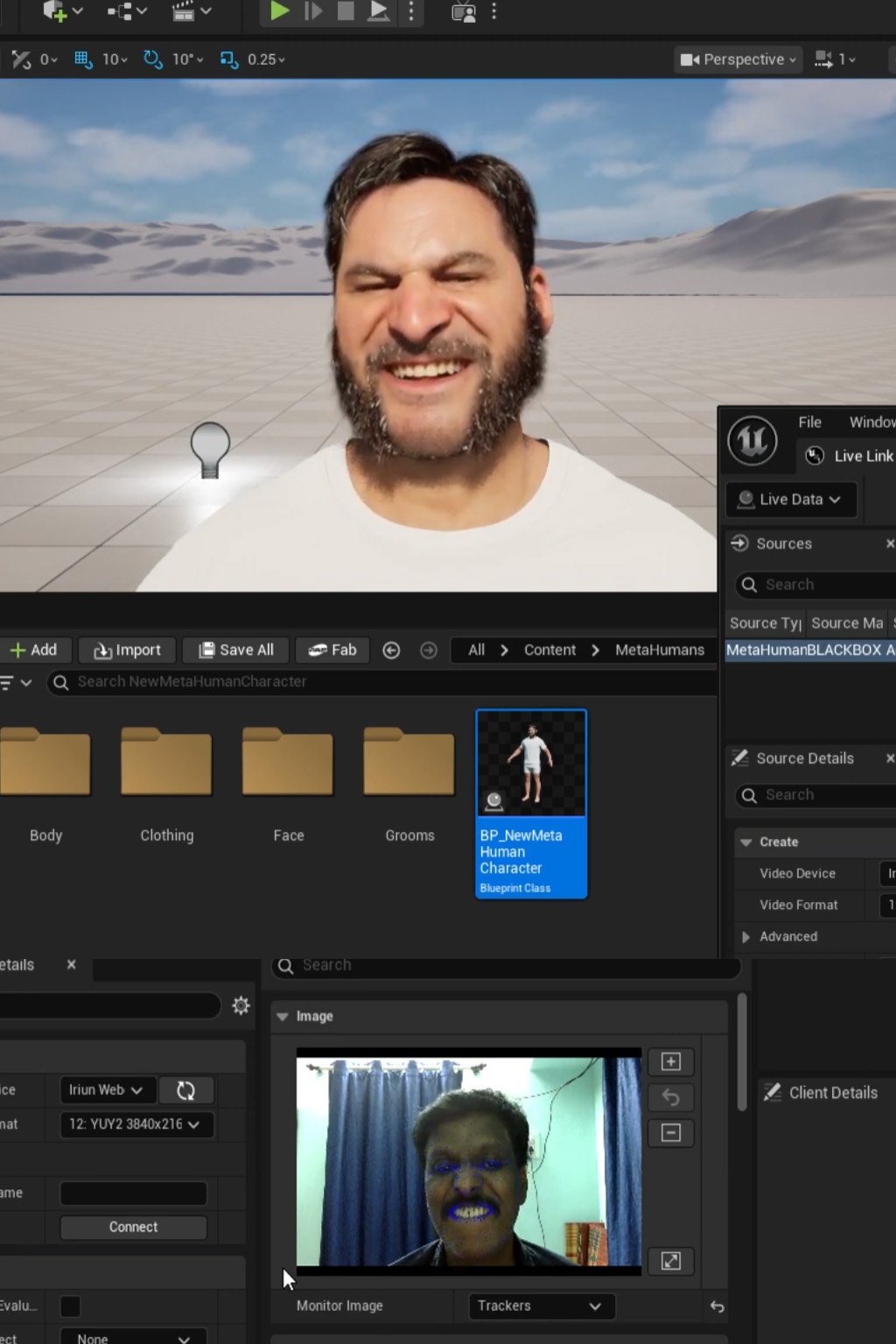The height and width of the screenshot is (1344, 896).
Task: Open the Trackers monitor image dropdown
Action: click(541, 1305)
